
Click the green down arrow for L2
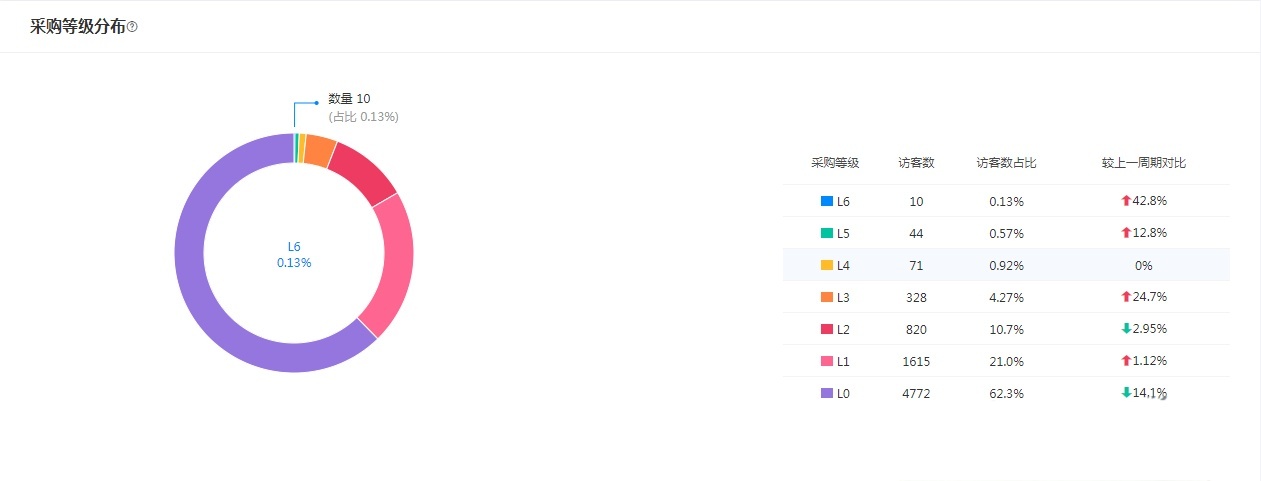click(x=1126, y=329)
